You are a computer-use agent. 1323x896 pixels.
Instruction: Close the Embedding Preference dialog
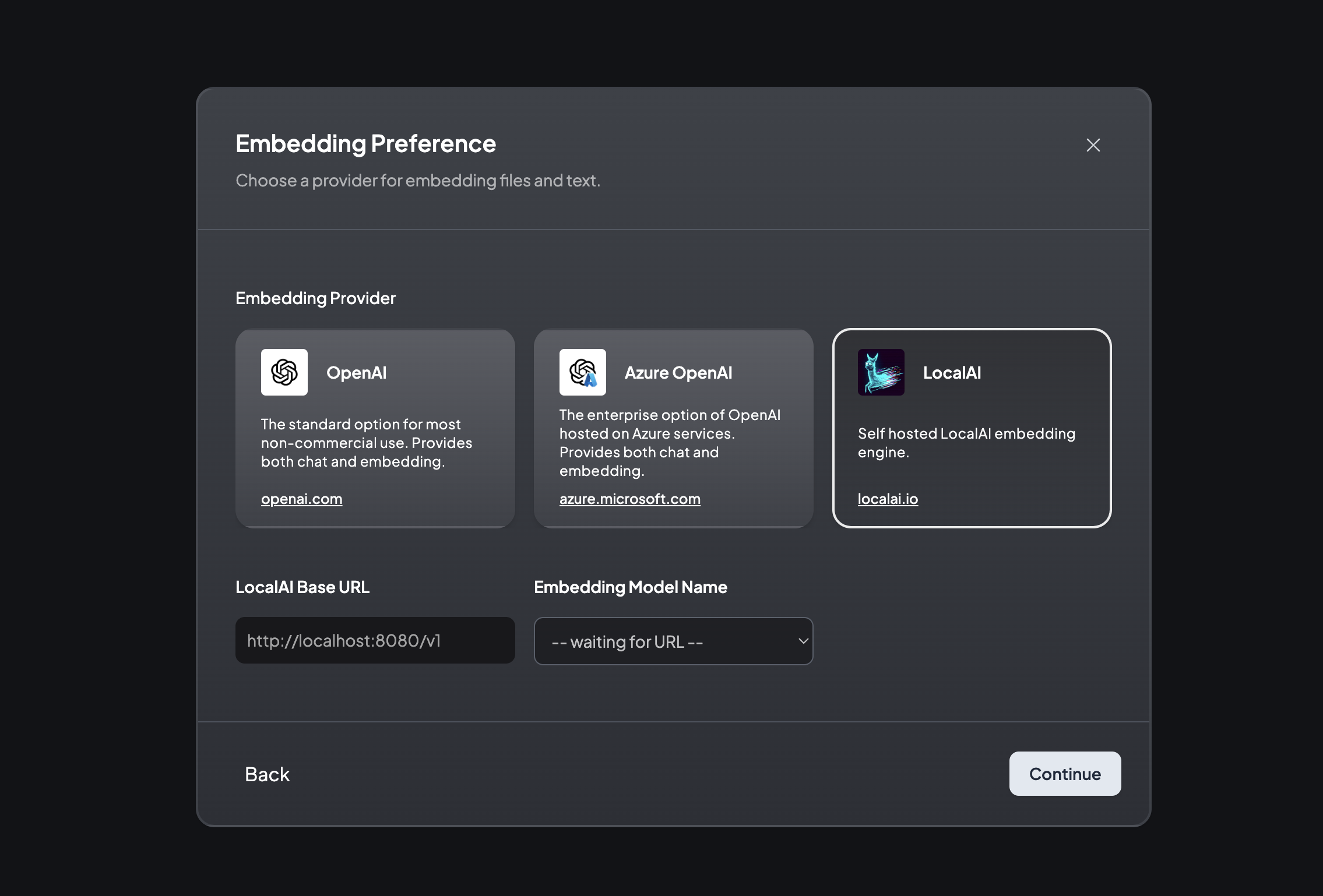coord(1093,145)
